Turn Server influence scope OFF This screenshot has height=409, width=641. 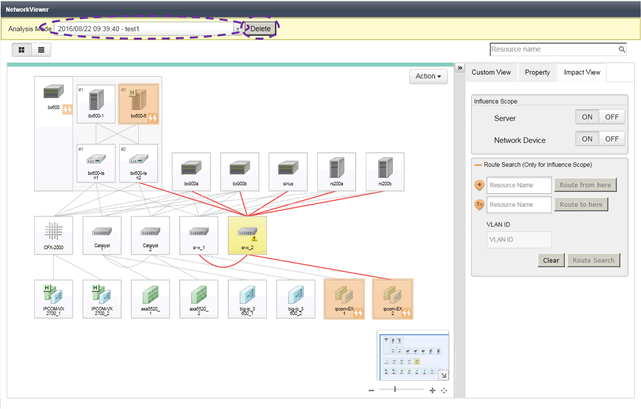[612, 118]
